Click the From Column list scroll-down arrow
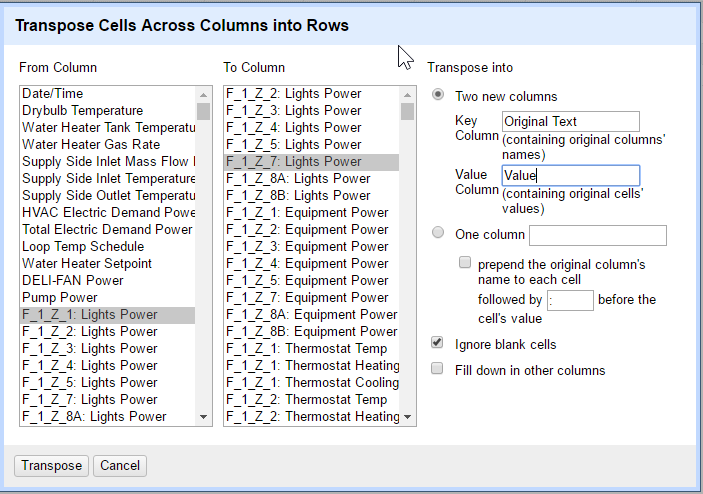 pyautogui.click(x=204, y=417)
